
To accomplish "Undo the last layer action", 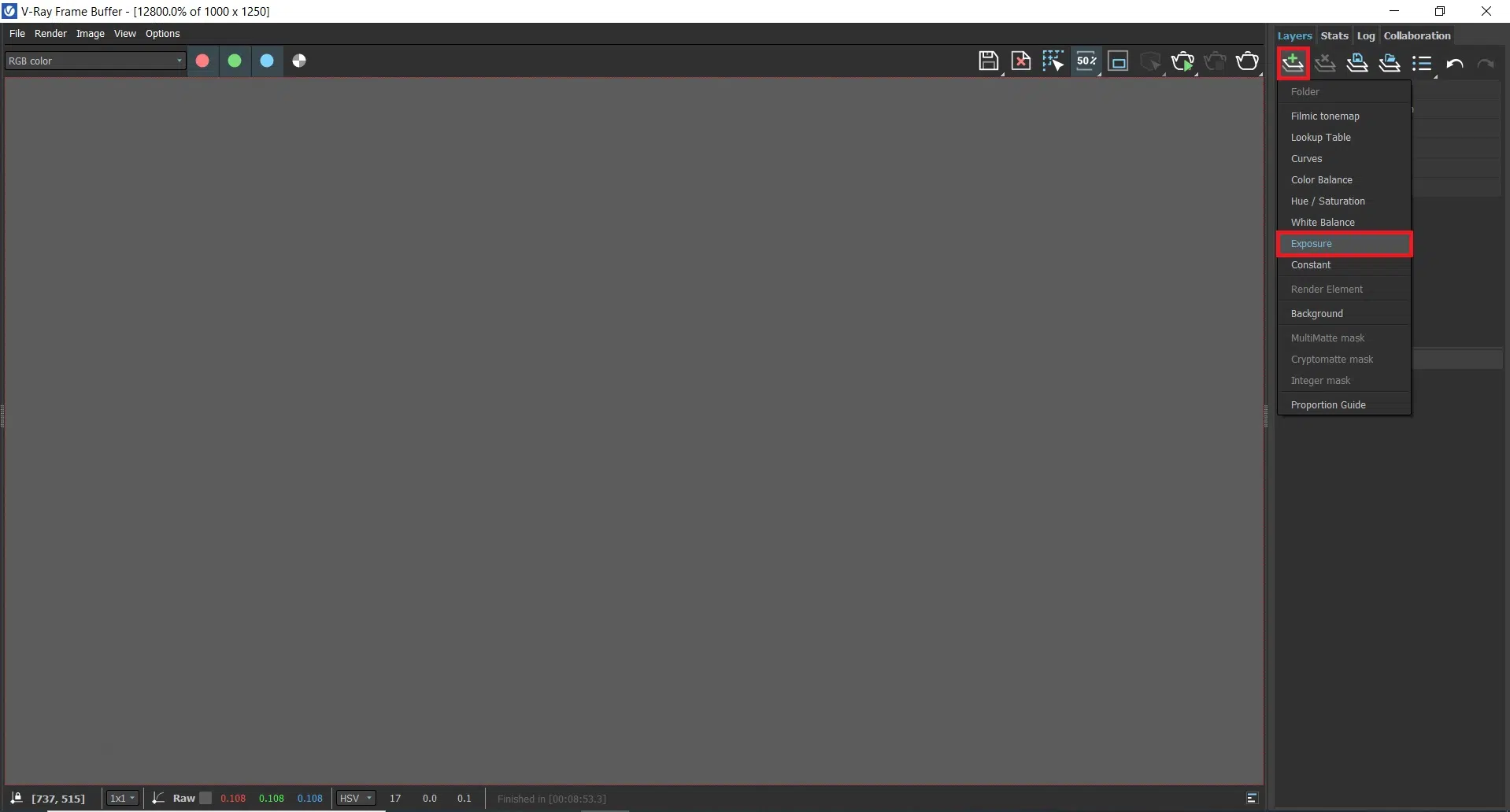I will [x=1455, y=64].
